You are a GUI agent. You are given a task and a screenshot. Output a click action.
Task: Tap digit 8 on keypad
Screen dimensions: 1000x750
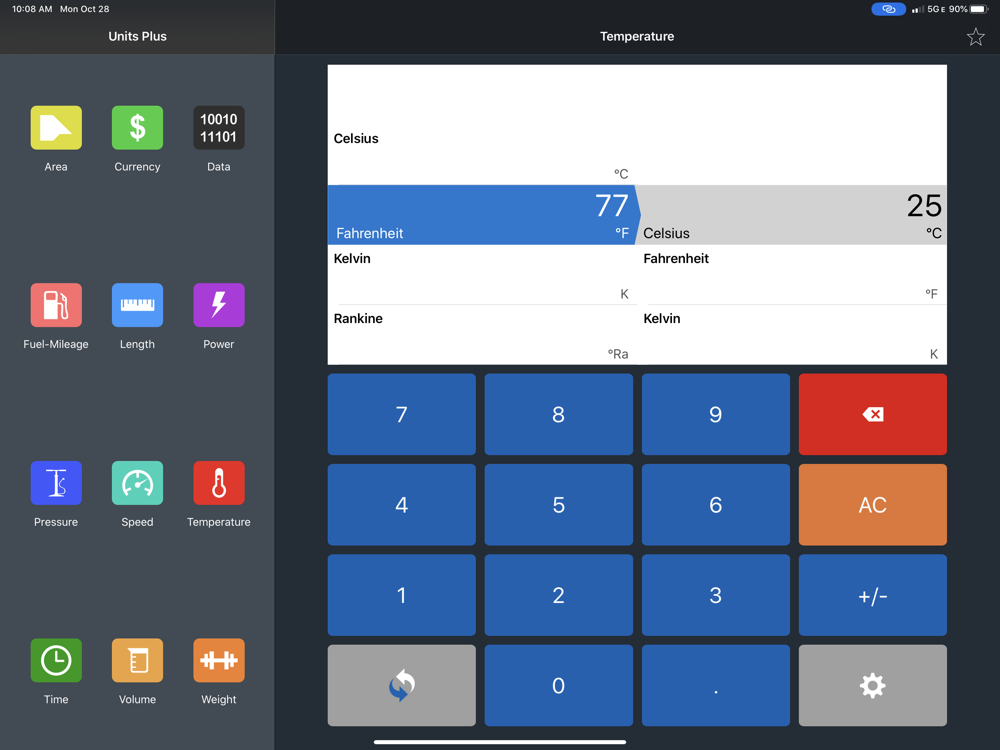point(559,415)
